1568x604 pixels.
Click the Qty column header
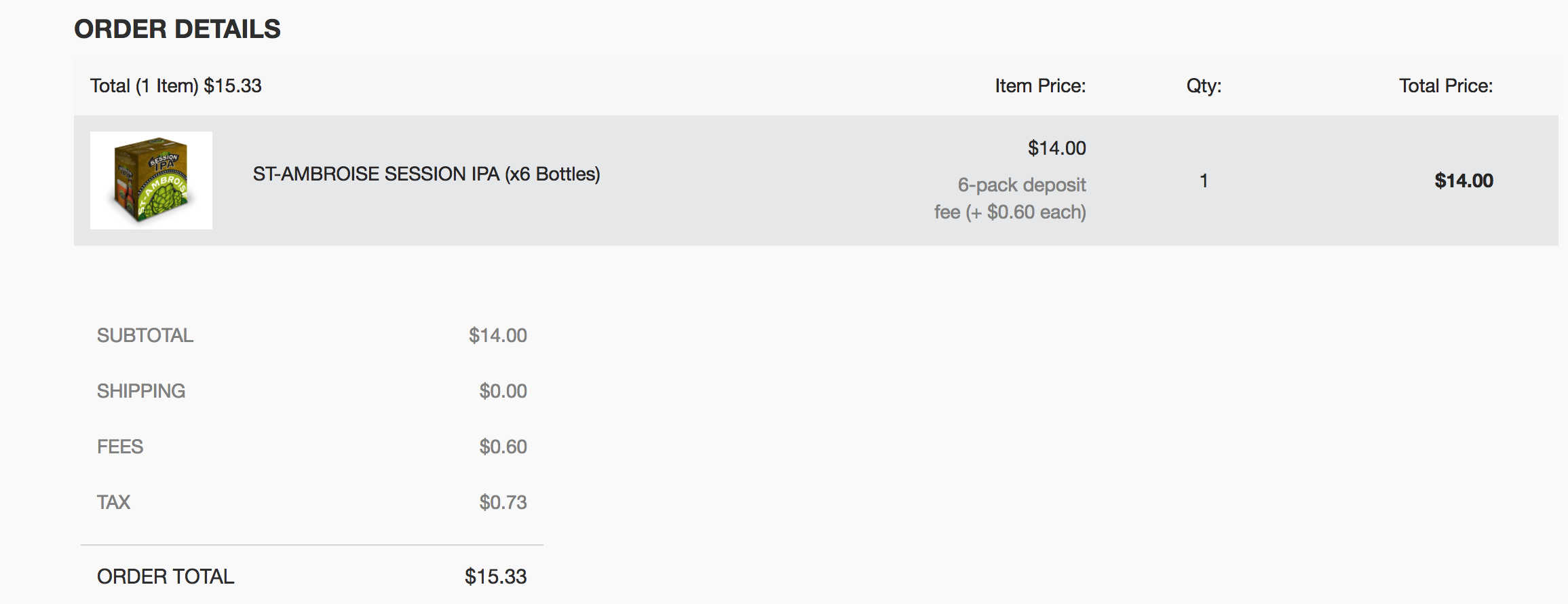click(x=1204, y=86)
